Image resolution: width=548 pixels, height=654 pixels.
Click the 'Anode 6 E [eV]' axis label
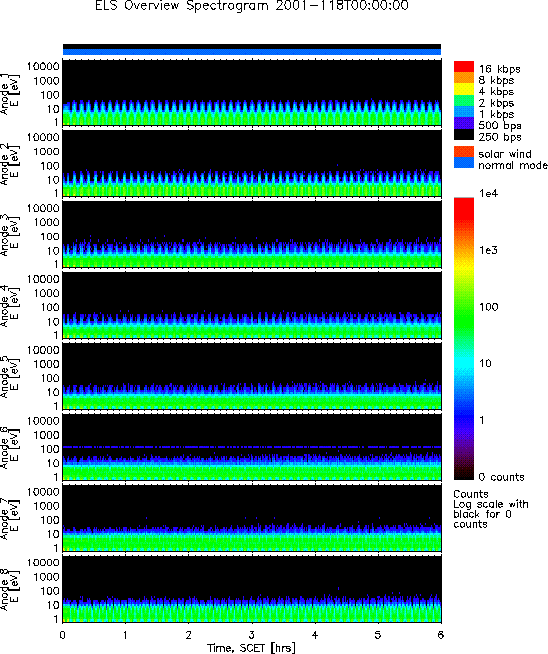pyautogui.click(x=10, y=448)
